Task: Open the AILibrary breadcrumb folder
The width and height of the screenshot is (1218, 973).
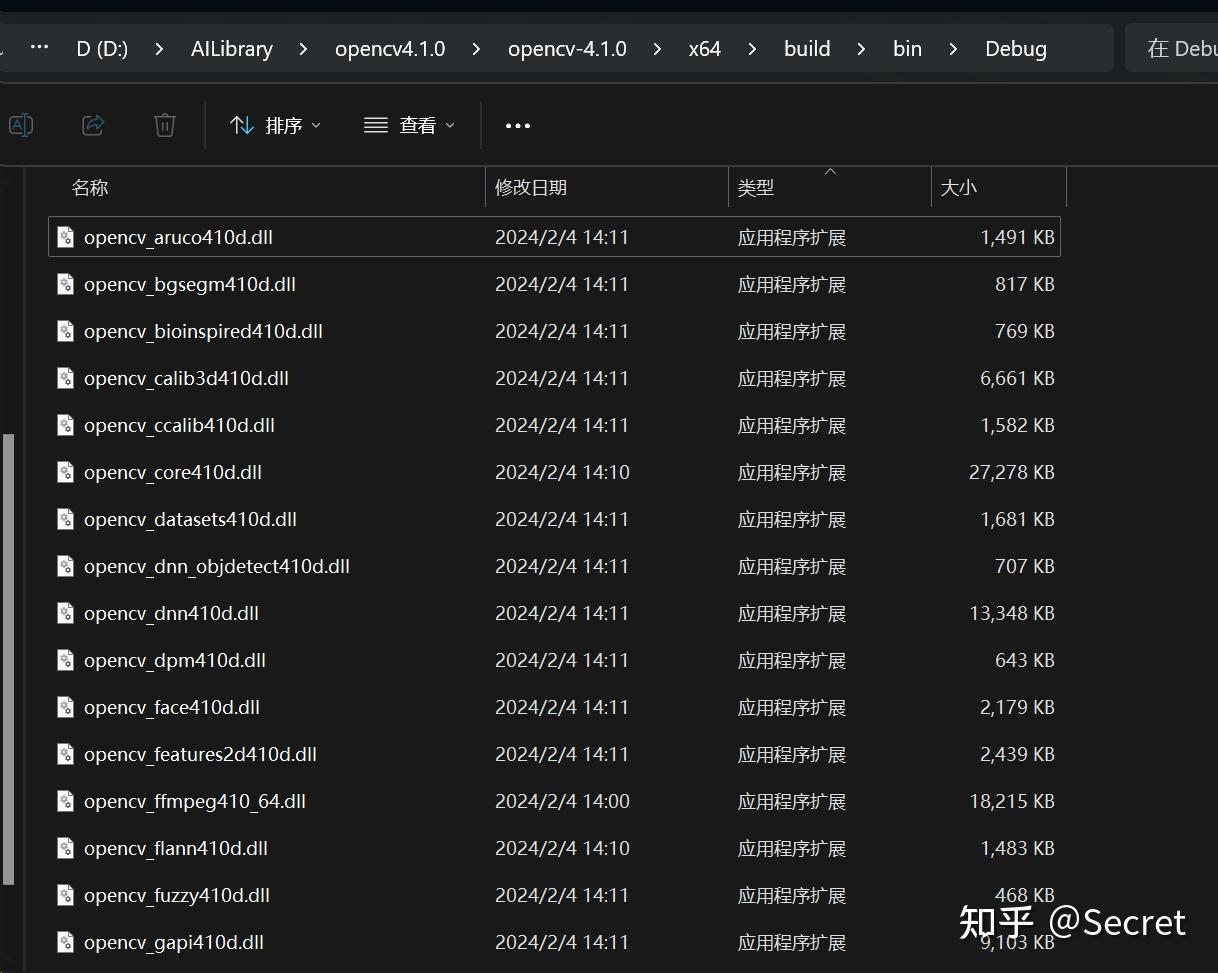Action: (231, 48)
